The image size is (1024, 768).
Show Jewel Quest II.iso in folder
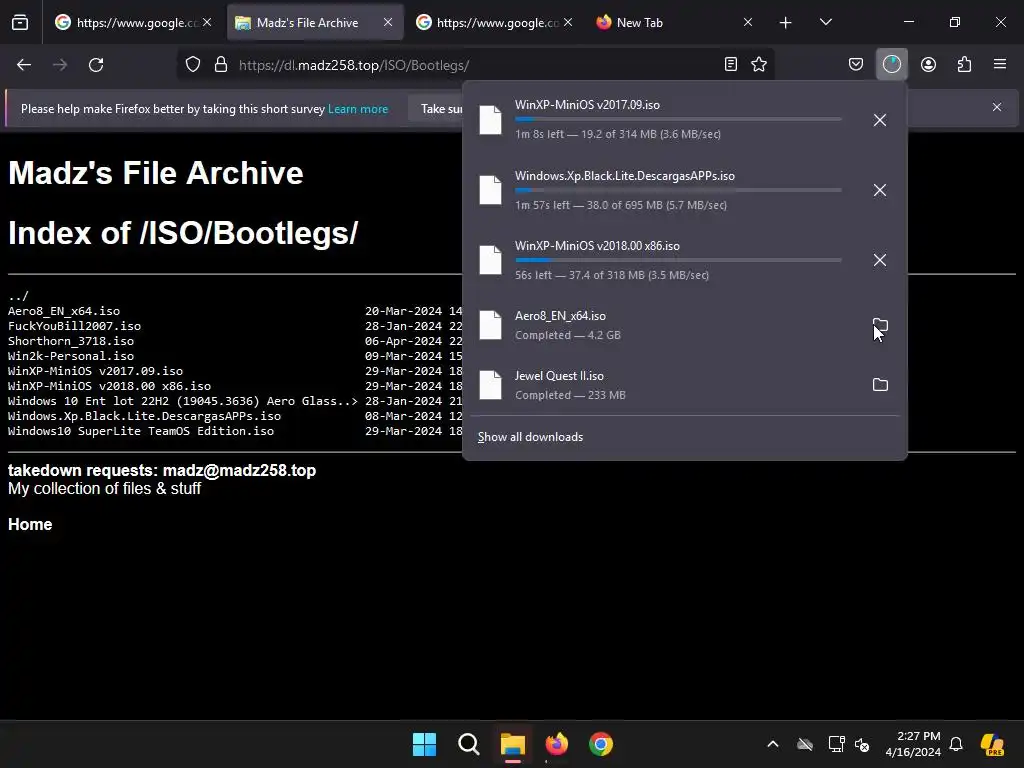(880, 385)
